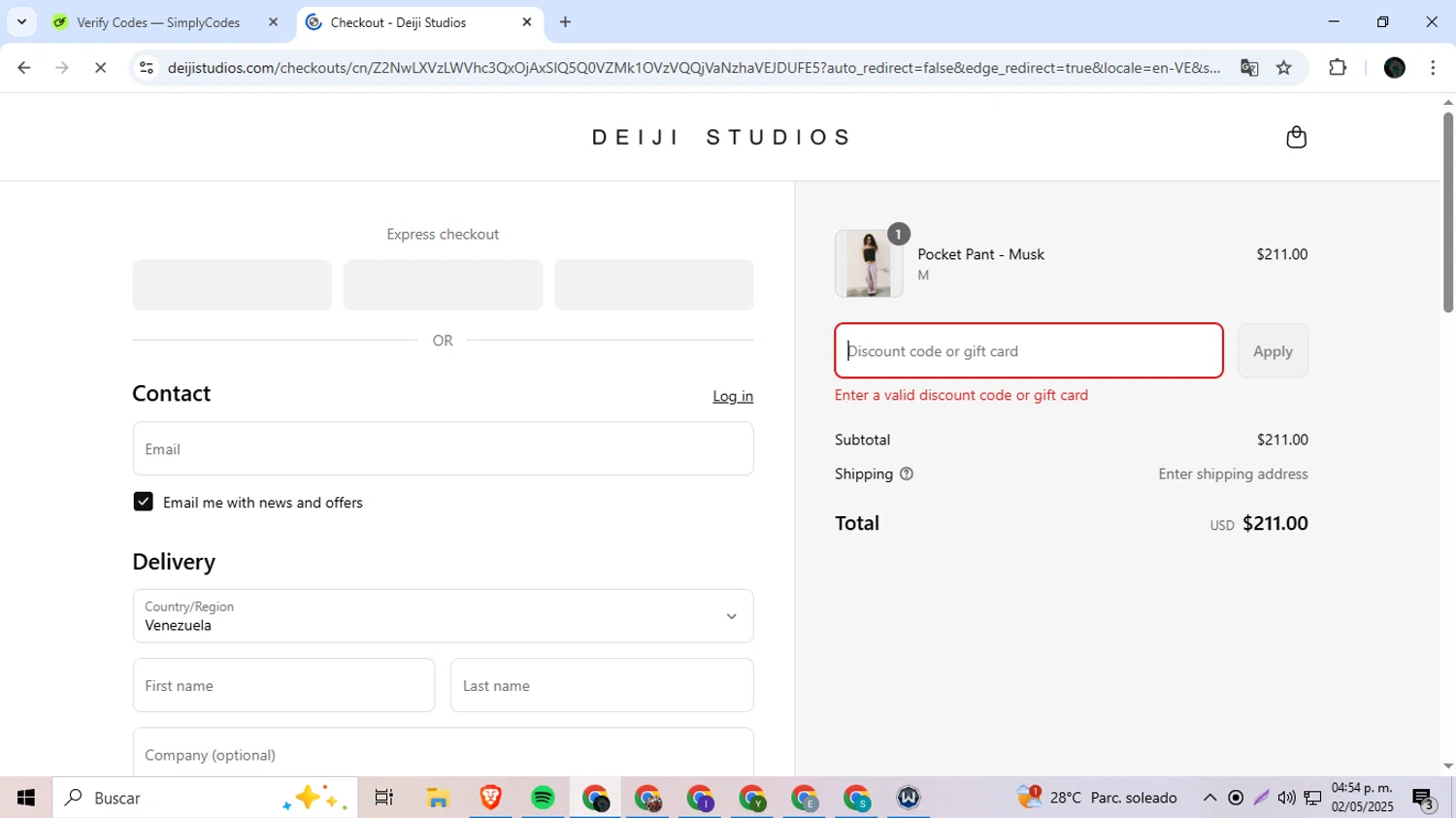Screen dimensions: 1456x818
Task: Focus the Email input field
Action: (443, 448)
